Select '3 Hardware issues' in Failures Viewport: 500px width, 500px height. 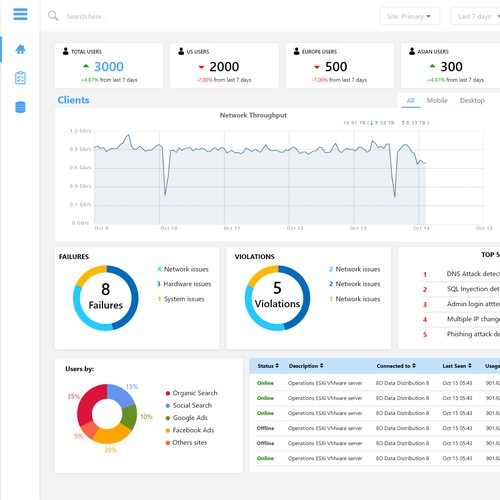[x=184, y=284]
